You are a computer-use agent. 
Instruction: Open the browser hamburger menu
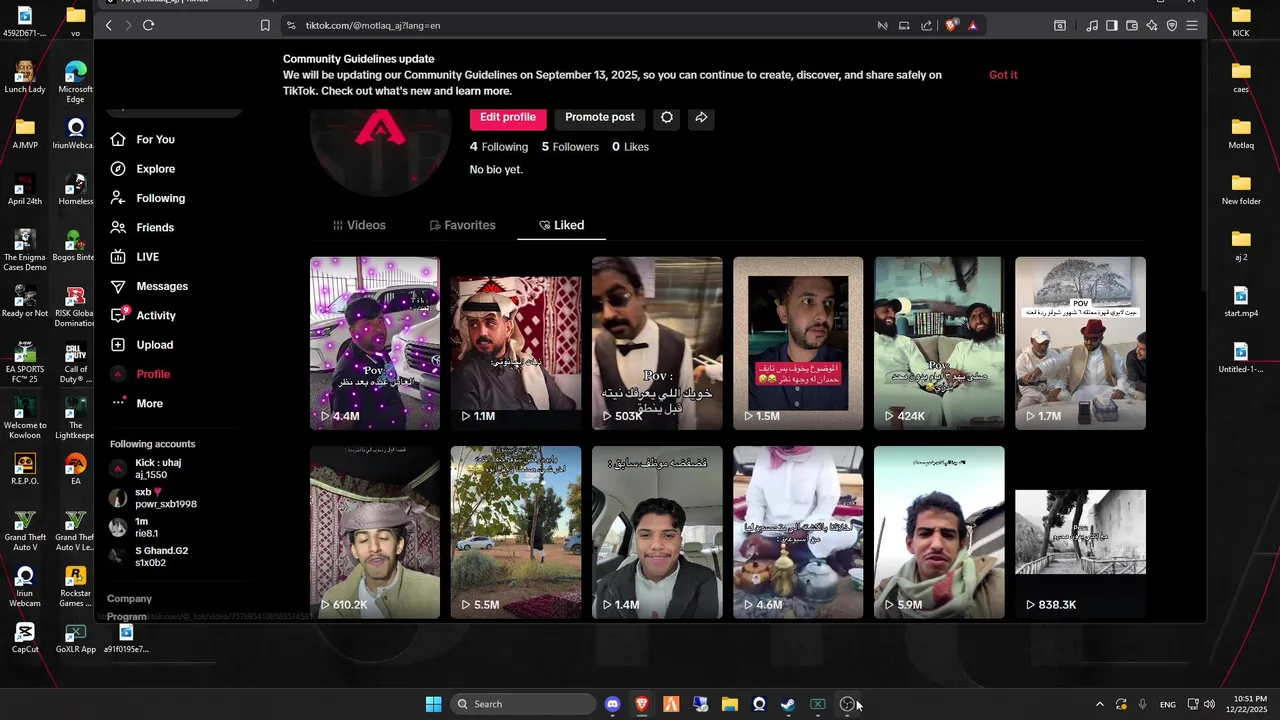pos(1192,25)
